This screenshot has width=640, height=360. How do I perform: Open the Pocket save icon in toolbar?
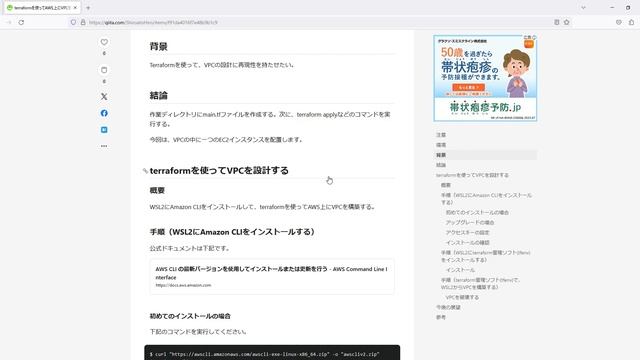click(x=619, y=22)
